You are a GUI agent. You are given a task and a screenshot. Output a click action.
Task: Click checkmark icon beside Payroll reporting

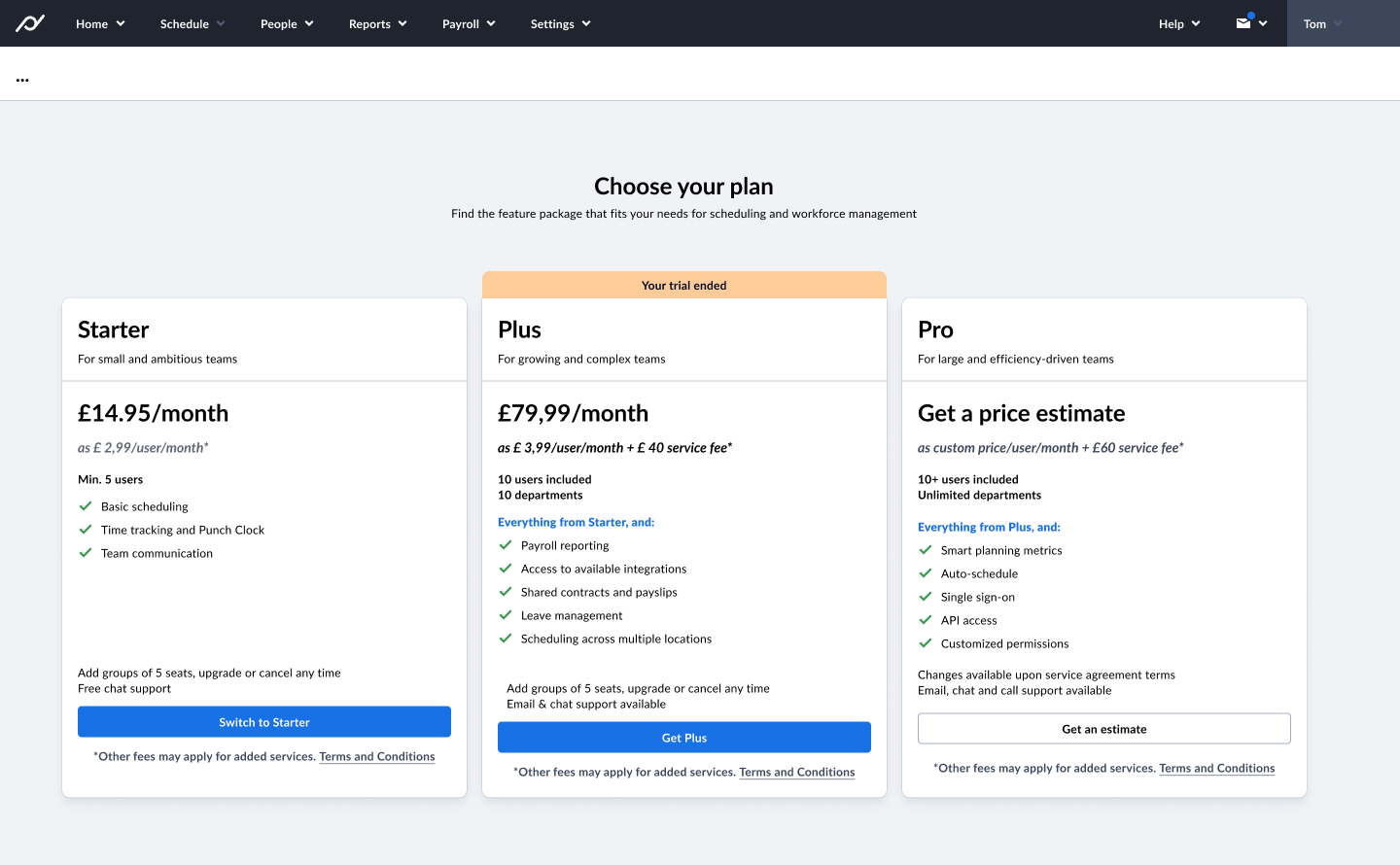coord(506,545)
